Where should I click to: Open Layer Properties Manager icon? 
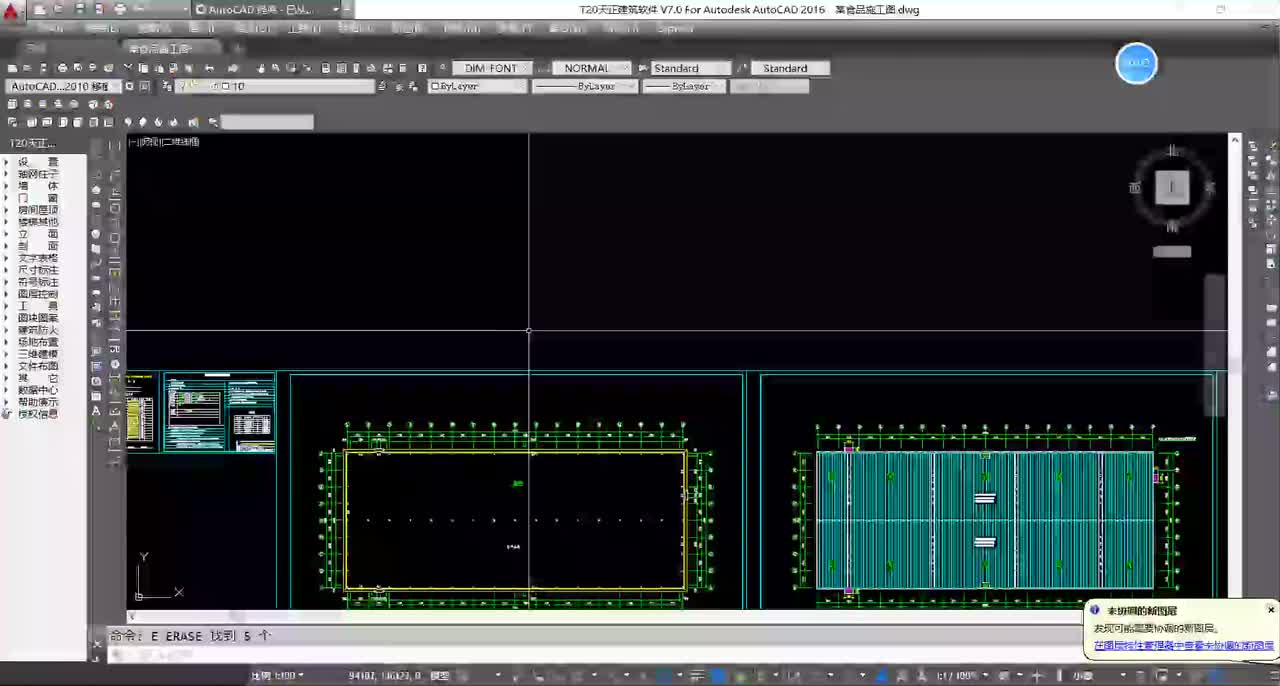[x=167, y=86]
